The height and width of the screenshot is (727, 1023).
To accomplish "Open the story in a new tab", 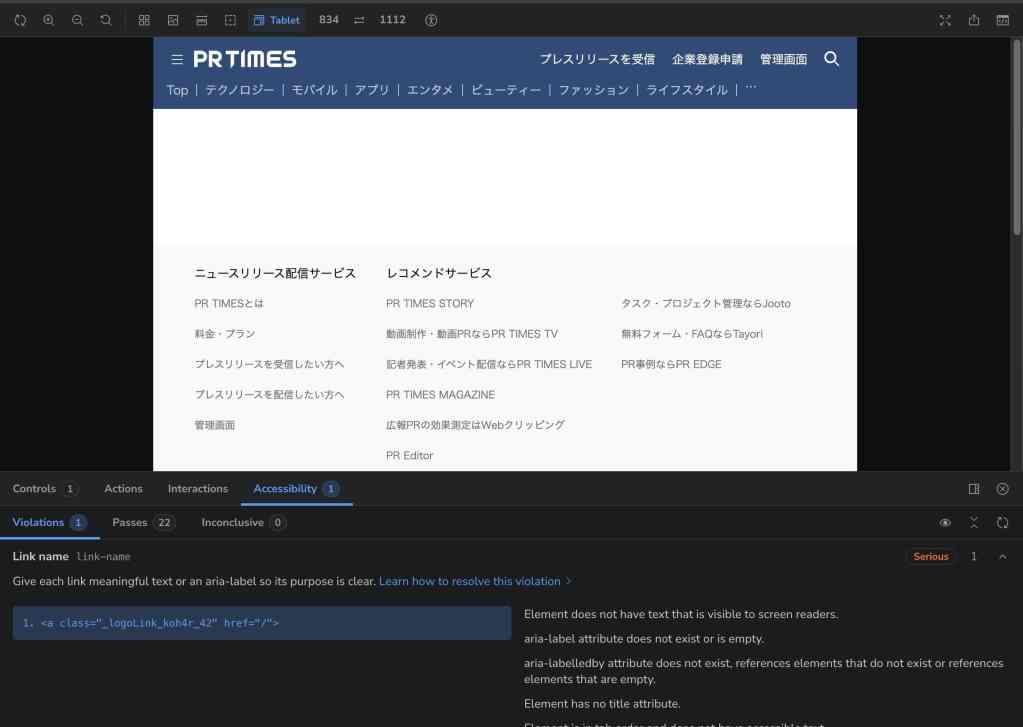I will [x=974, y=20].
